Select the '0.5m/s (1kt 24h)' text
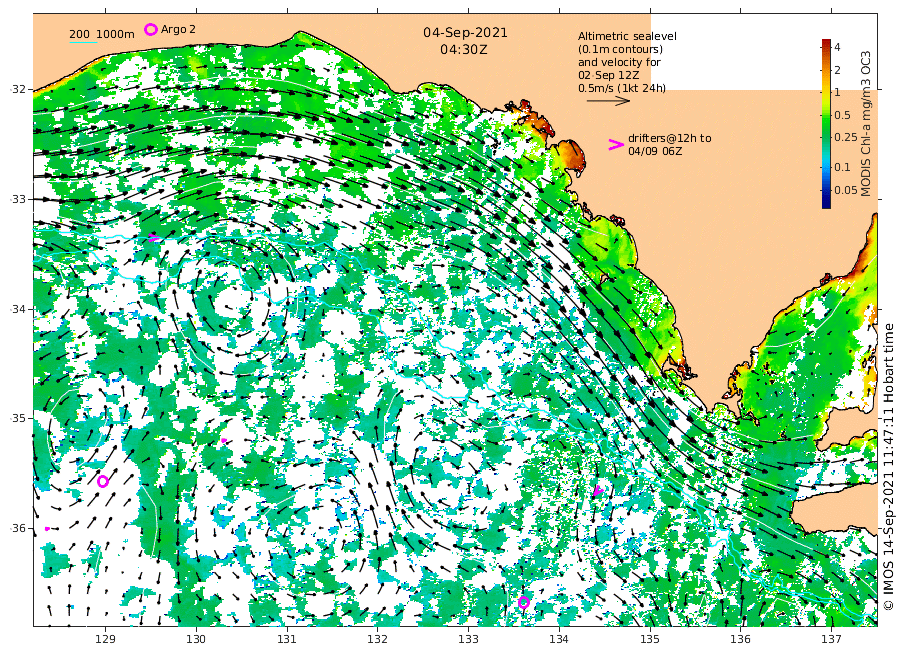900x660 pixels. [x=622, y=88]
